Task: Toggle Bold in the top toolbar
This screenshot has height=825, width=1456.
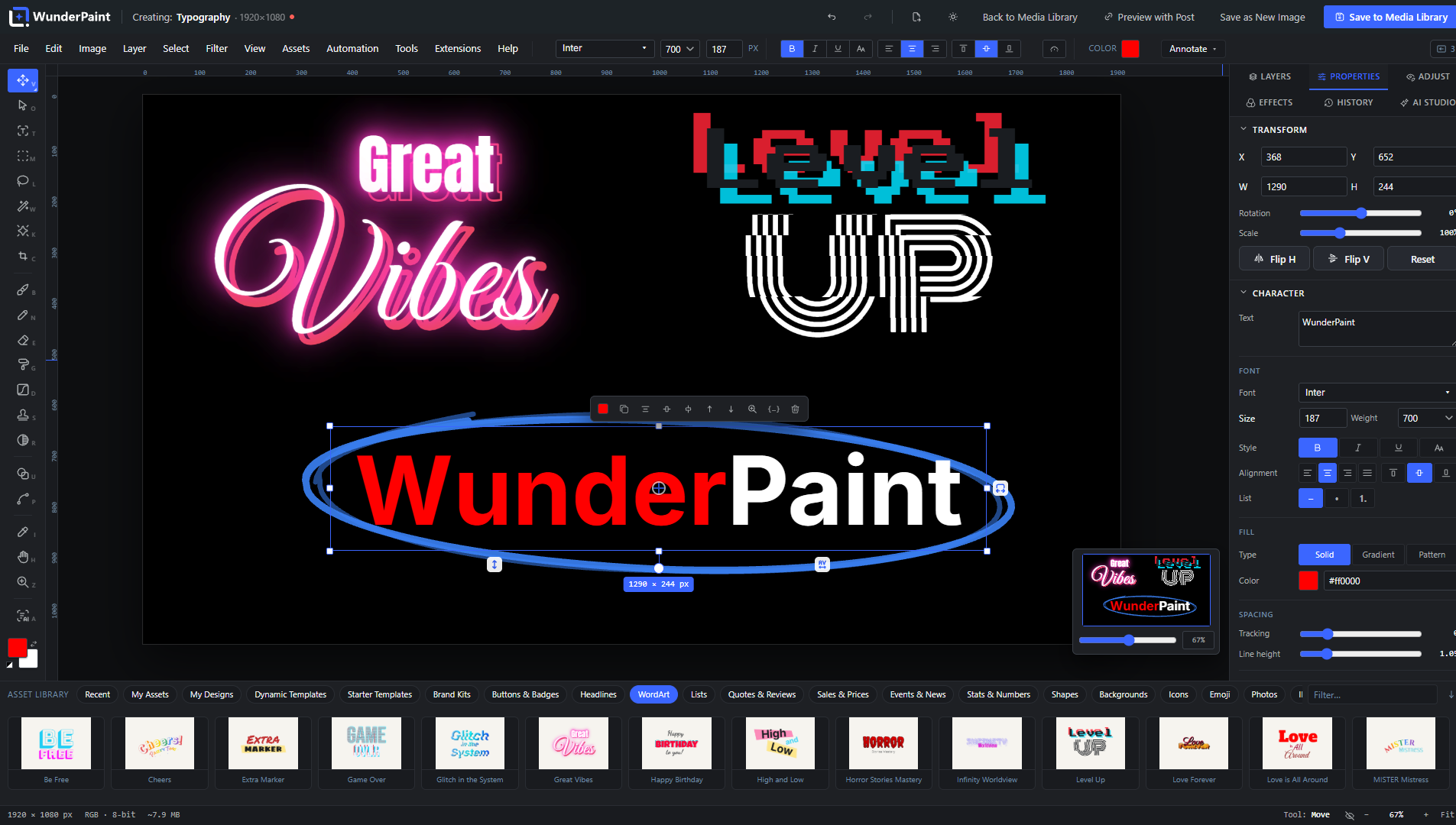Action: click(792, 49)
